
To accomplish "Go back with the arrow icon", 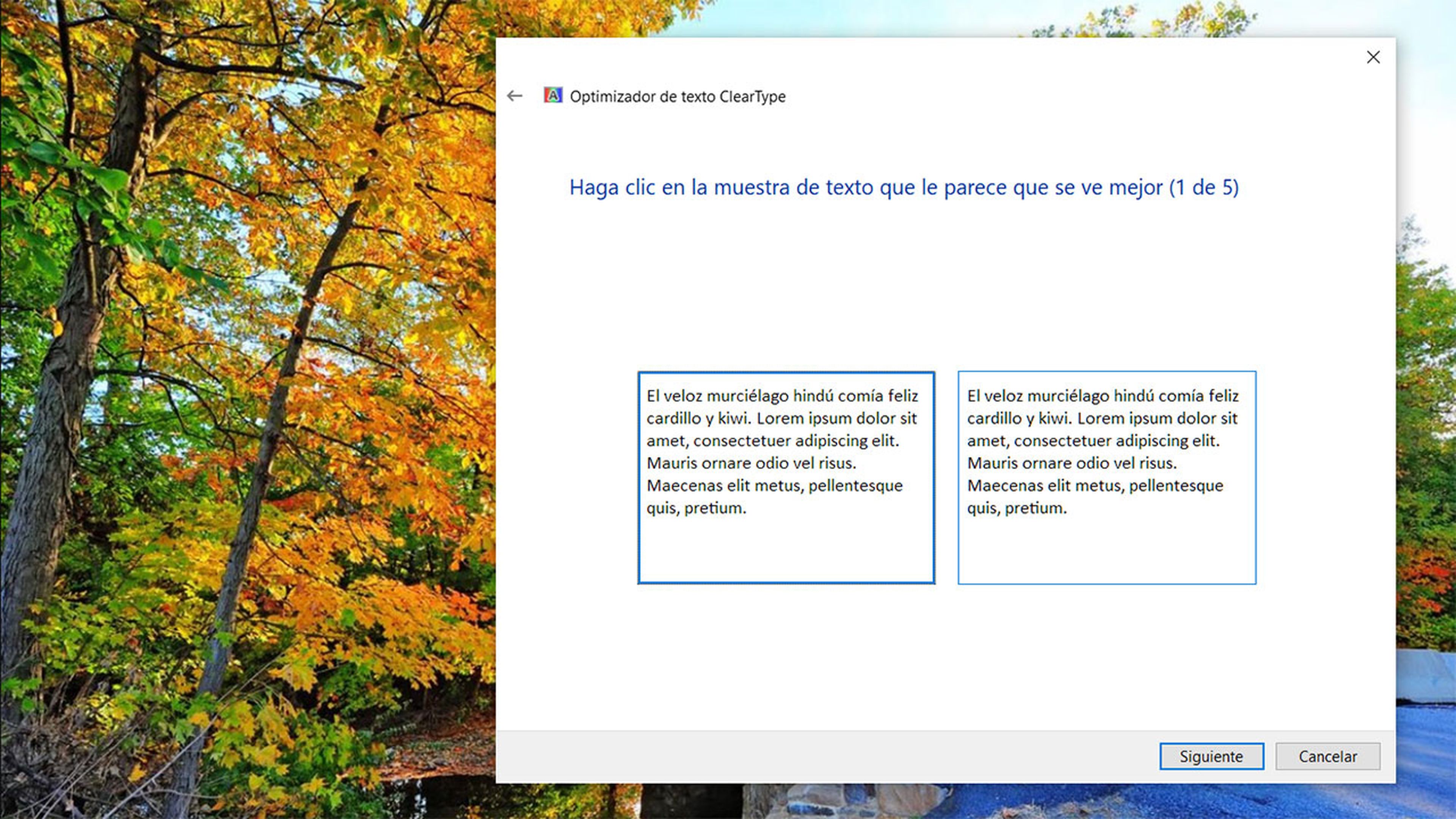I will point(515,96).
